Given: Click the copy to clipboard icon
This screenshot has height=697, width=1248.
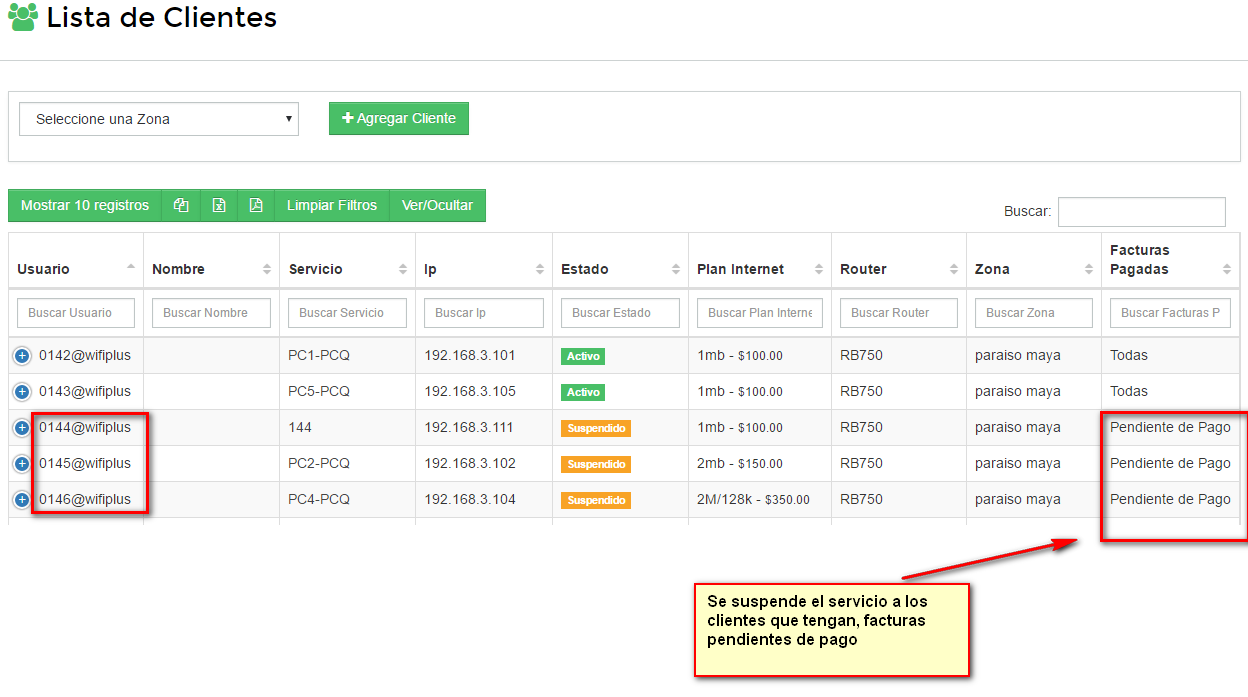Looking at the screenshot, I should [181, 206].
